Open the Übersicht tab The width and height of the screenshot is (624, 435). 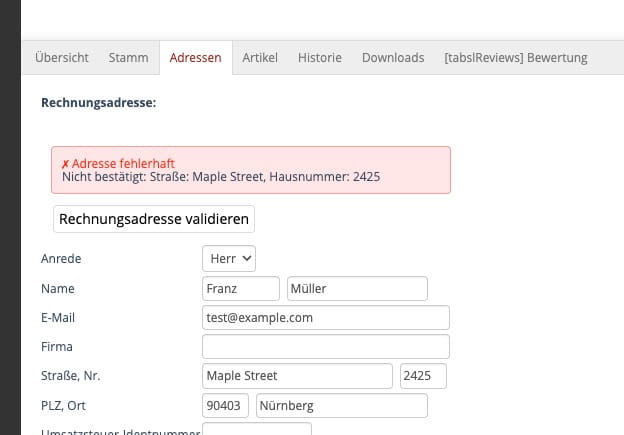coord(61,58)
